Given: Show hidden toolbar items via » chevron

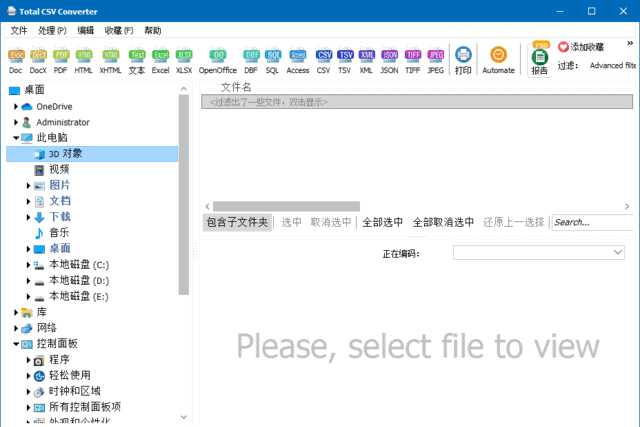Looking at the screenshot, I should [x=630, y=43].
